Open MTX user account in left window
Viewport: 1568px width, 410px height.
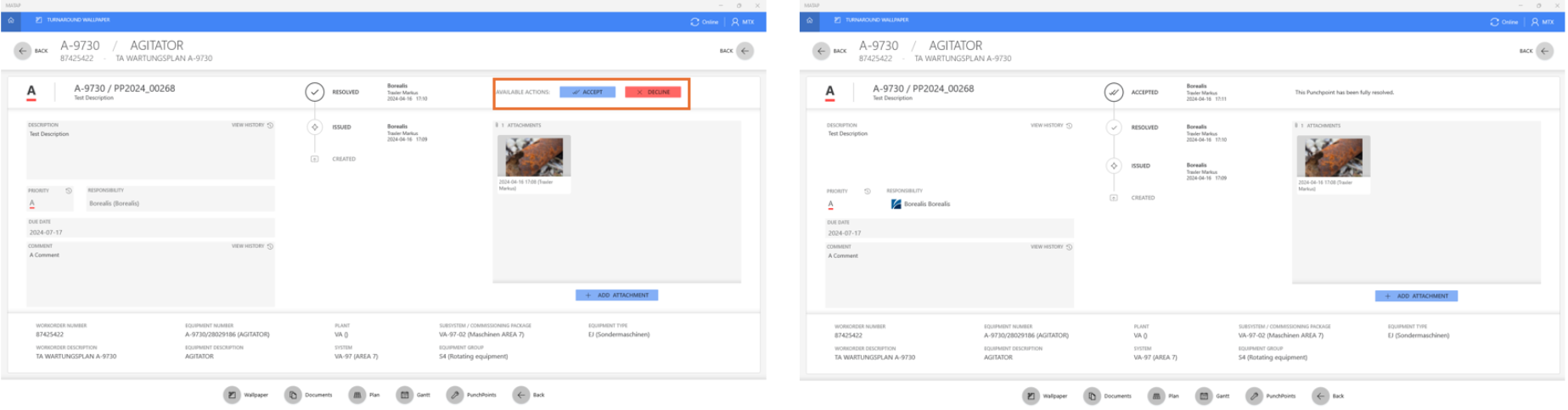coord(742,22)
